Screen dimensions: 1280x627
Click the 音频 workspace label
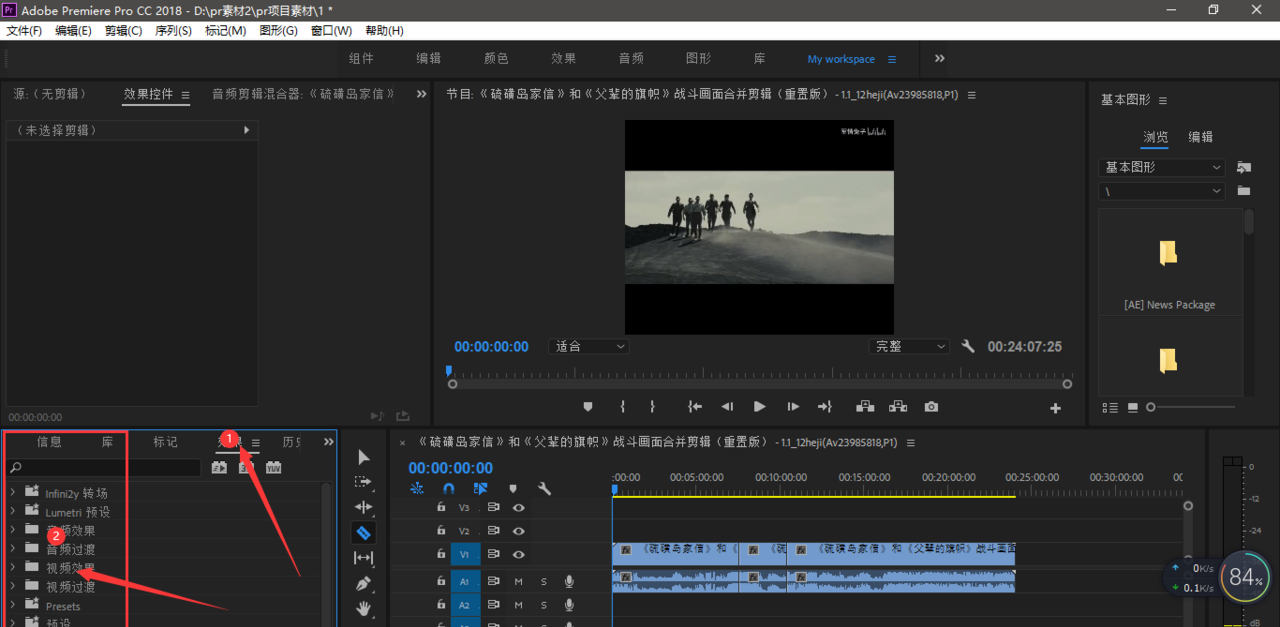tap(631, 59)
